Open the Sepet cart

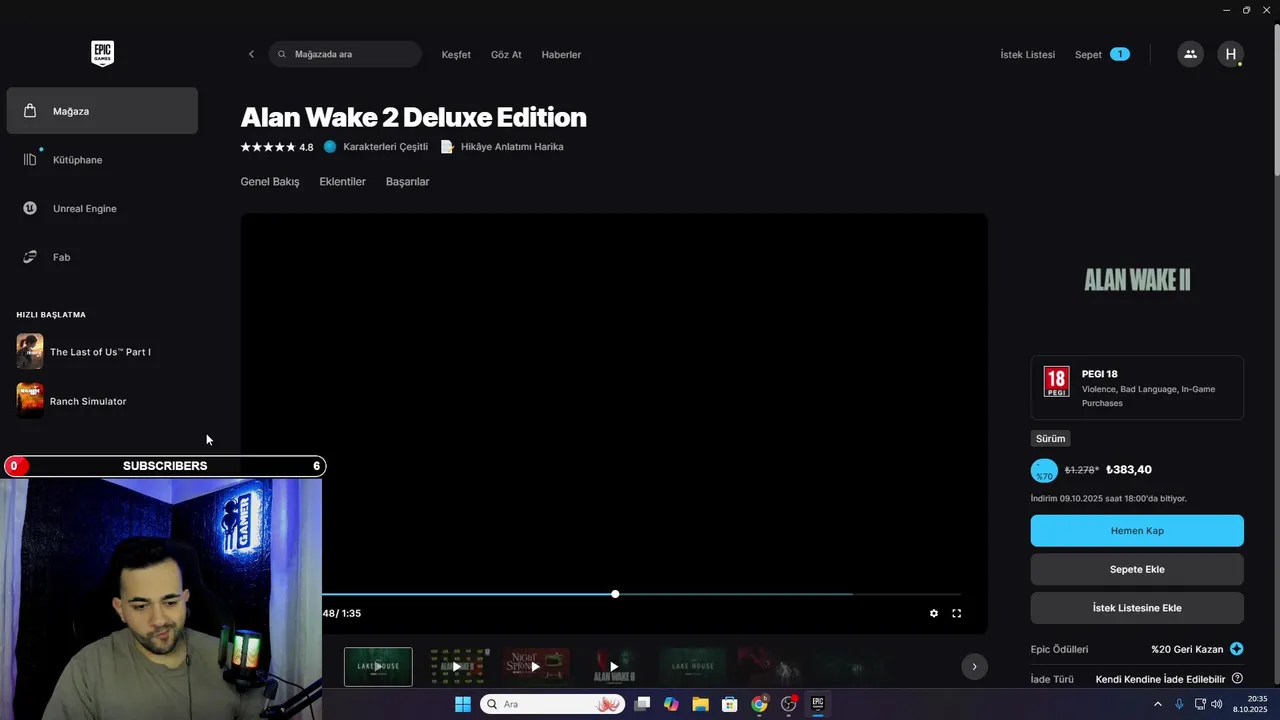1102,54
